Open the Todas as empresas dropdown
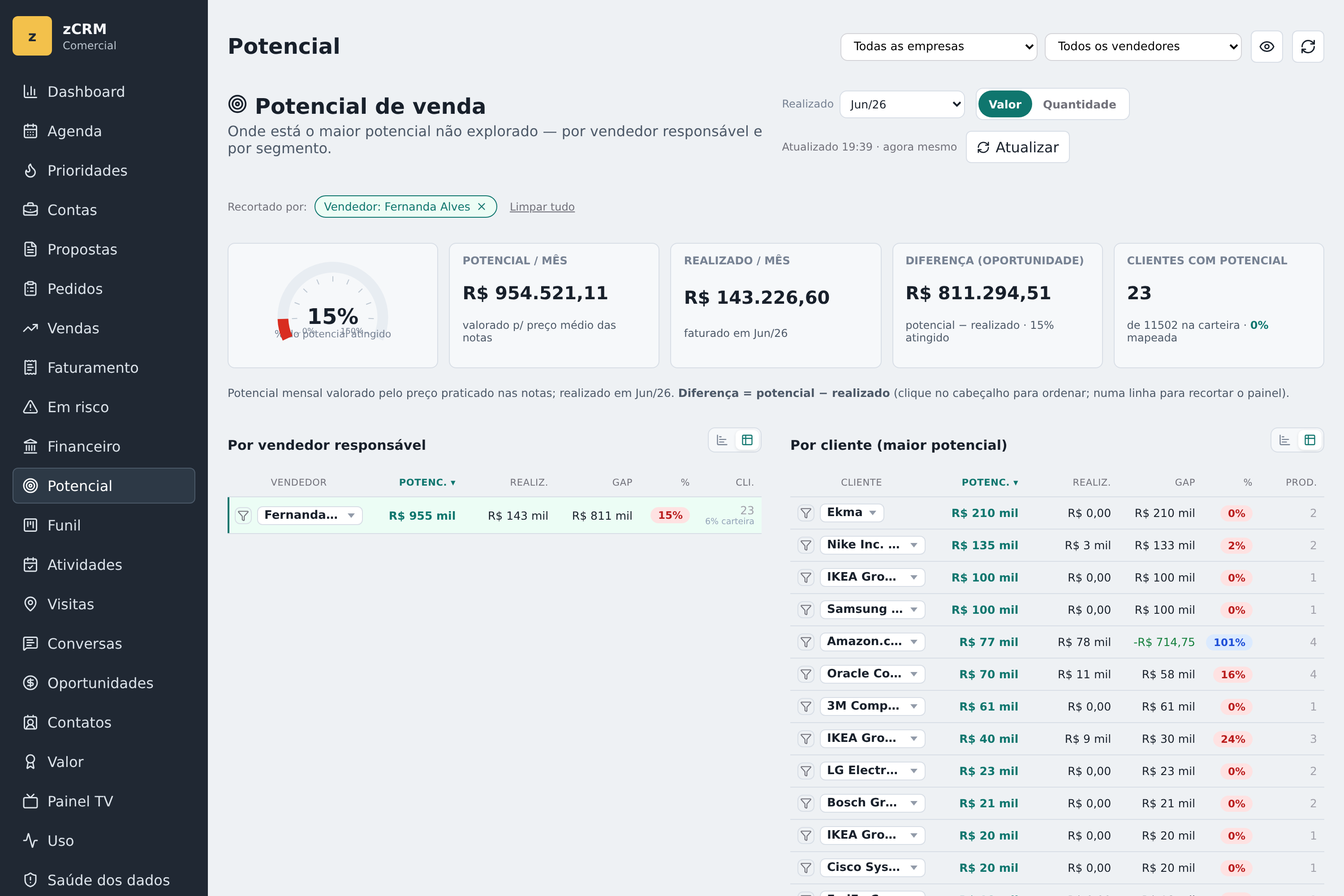1344x896 pixels. click(938, 47)
